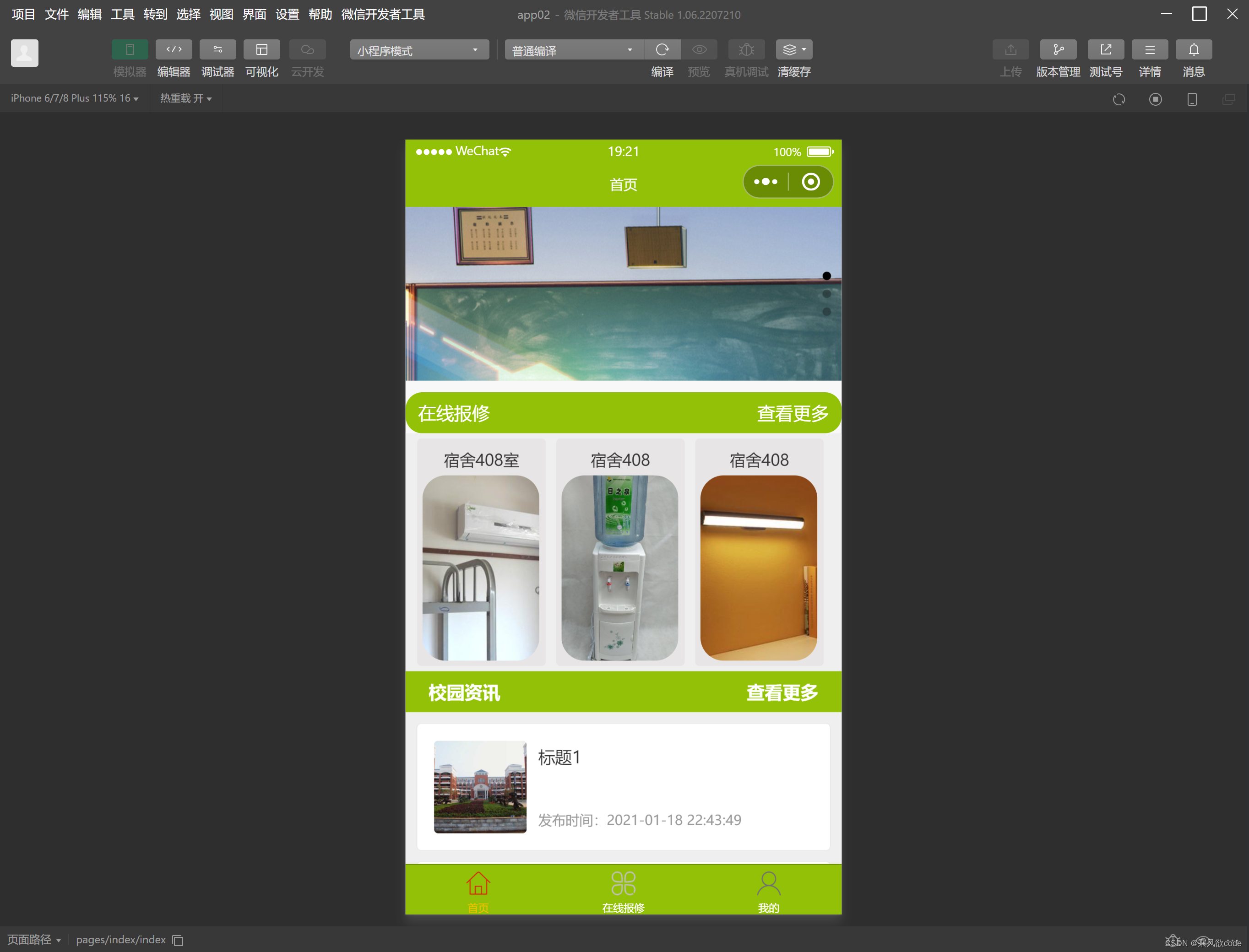The height and width of the screenshot is (952, 1249).
Task: Expand the 小程序模式 mode dropdown
Action: point(419,50)
